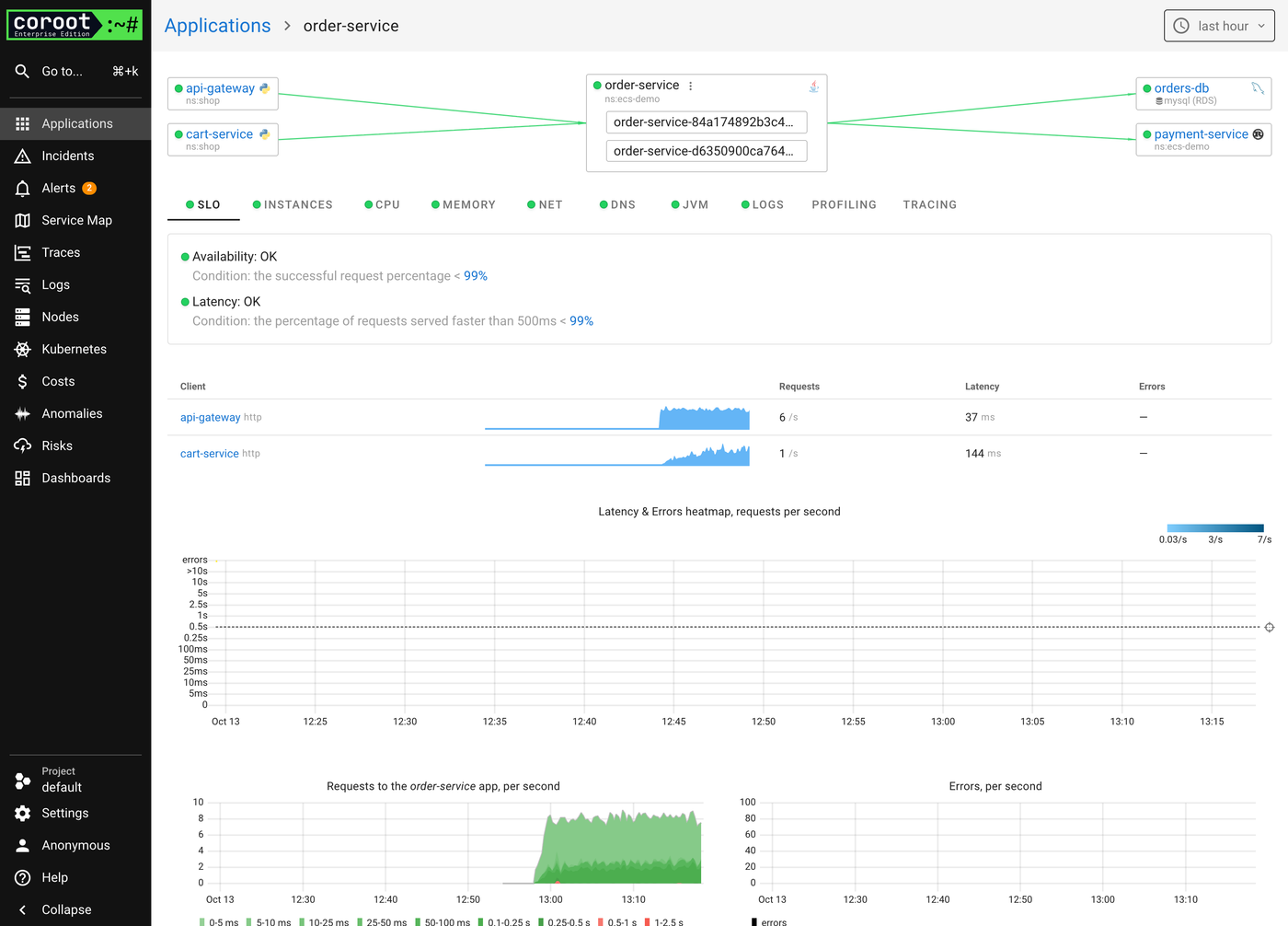This screenshot has width=1288, height=926.
Task: Open the payment-service node in the map
Action: 1203,139
